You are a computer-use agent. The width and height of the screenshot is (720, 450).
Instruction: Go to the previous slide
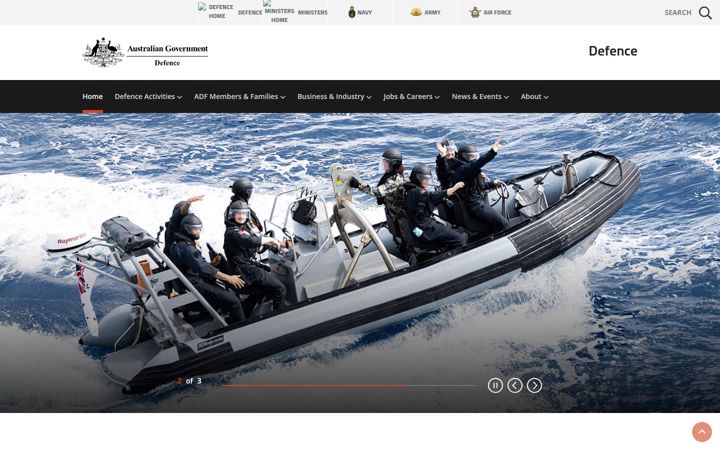515,385
